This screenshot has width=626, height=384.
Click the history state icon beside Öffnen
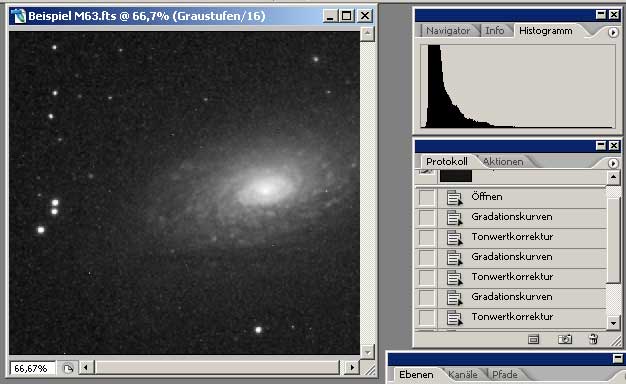(x=454, y=198)
